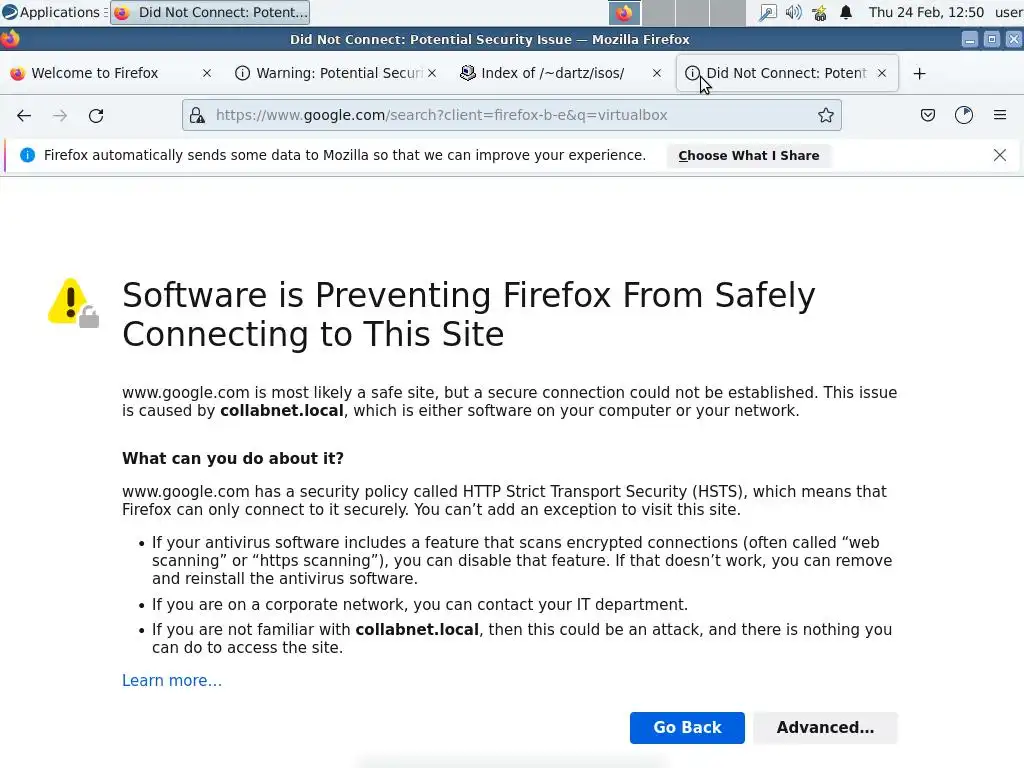Open the 'Learn more…' link

pyautogui.click(x=172, y=681)
